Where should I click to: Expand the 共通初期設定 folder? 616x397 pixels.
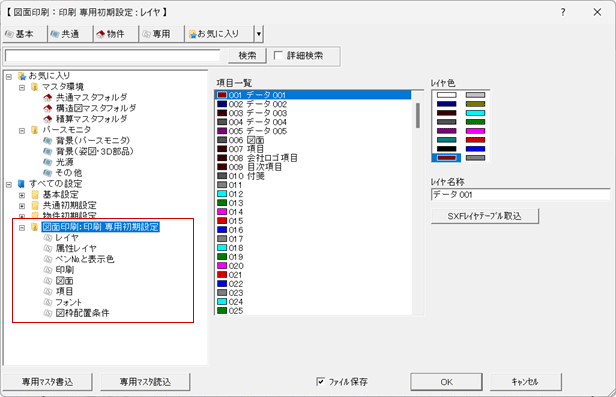click(x=22, y=206)
